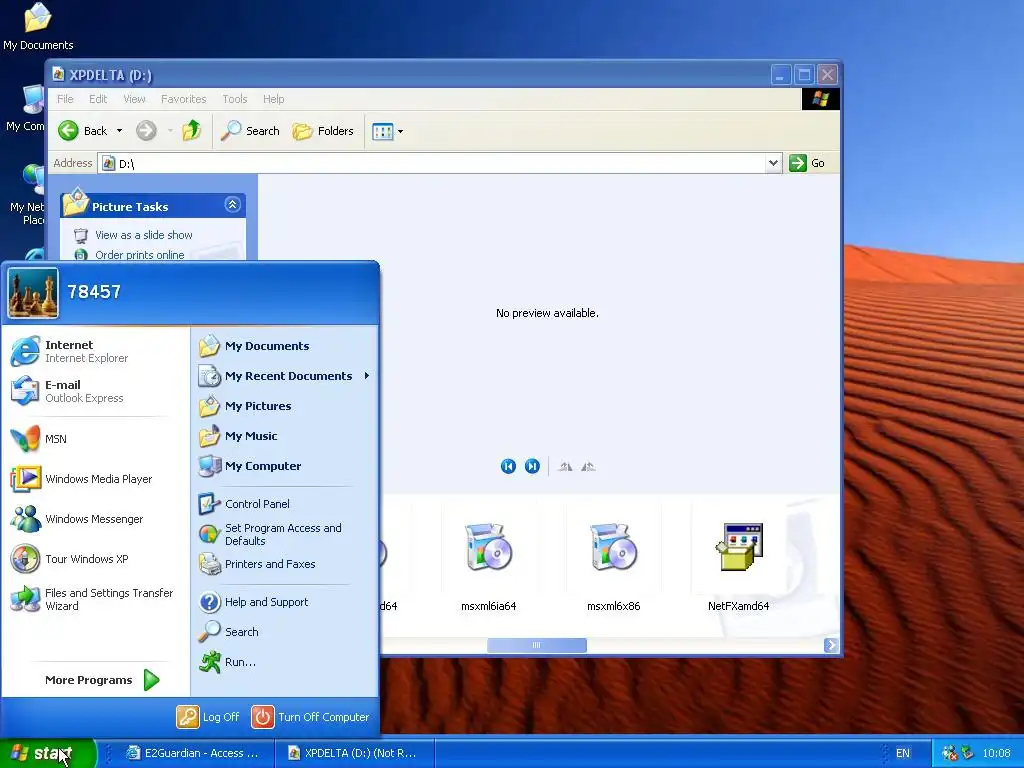
Task: Launch Outlook Express E-mail
Action: pos(67,391)
